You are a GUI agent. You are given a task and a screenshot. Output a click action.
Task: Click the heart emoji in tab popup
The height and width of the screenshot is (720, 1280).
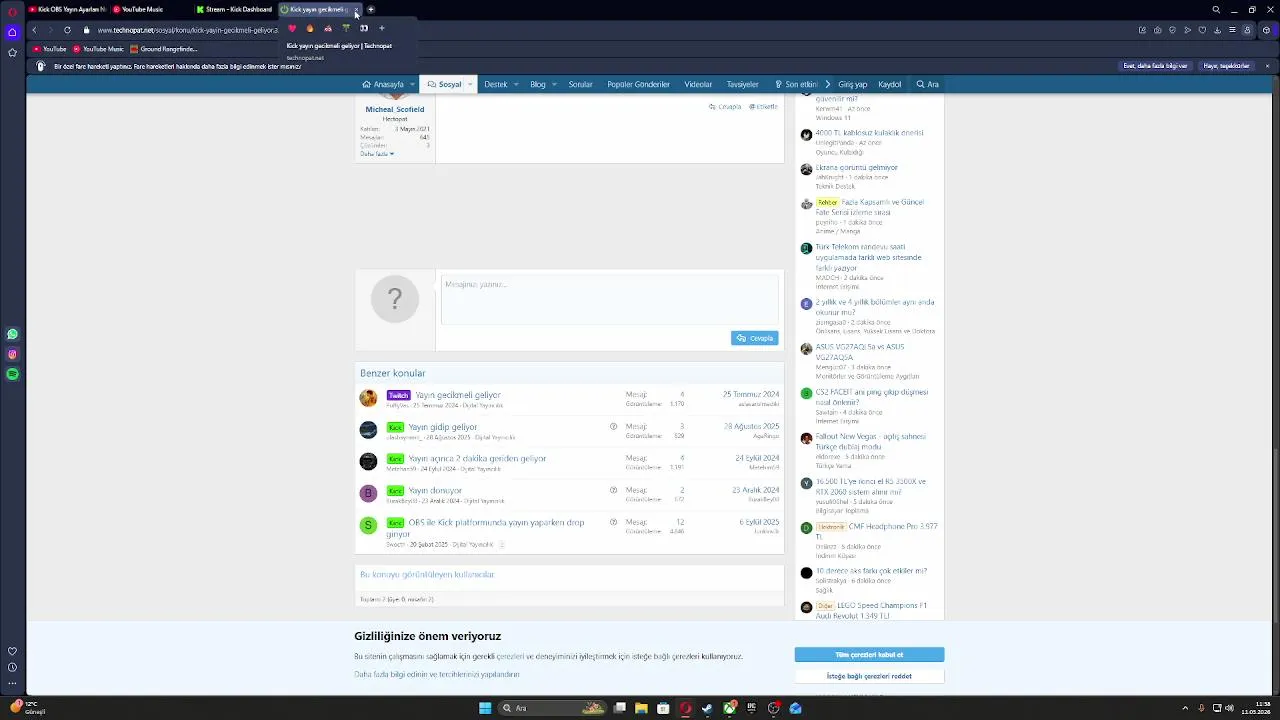pyautogui.click(x=292, y=28)
